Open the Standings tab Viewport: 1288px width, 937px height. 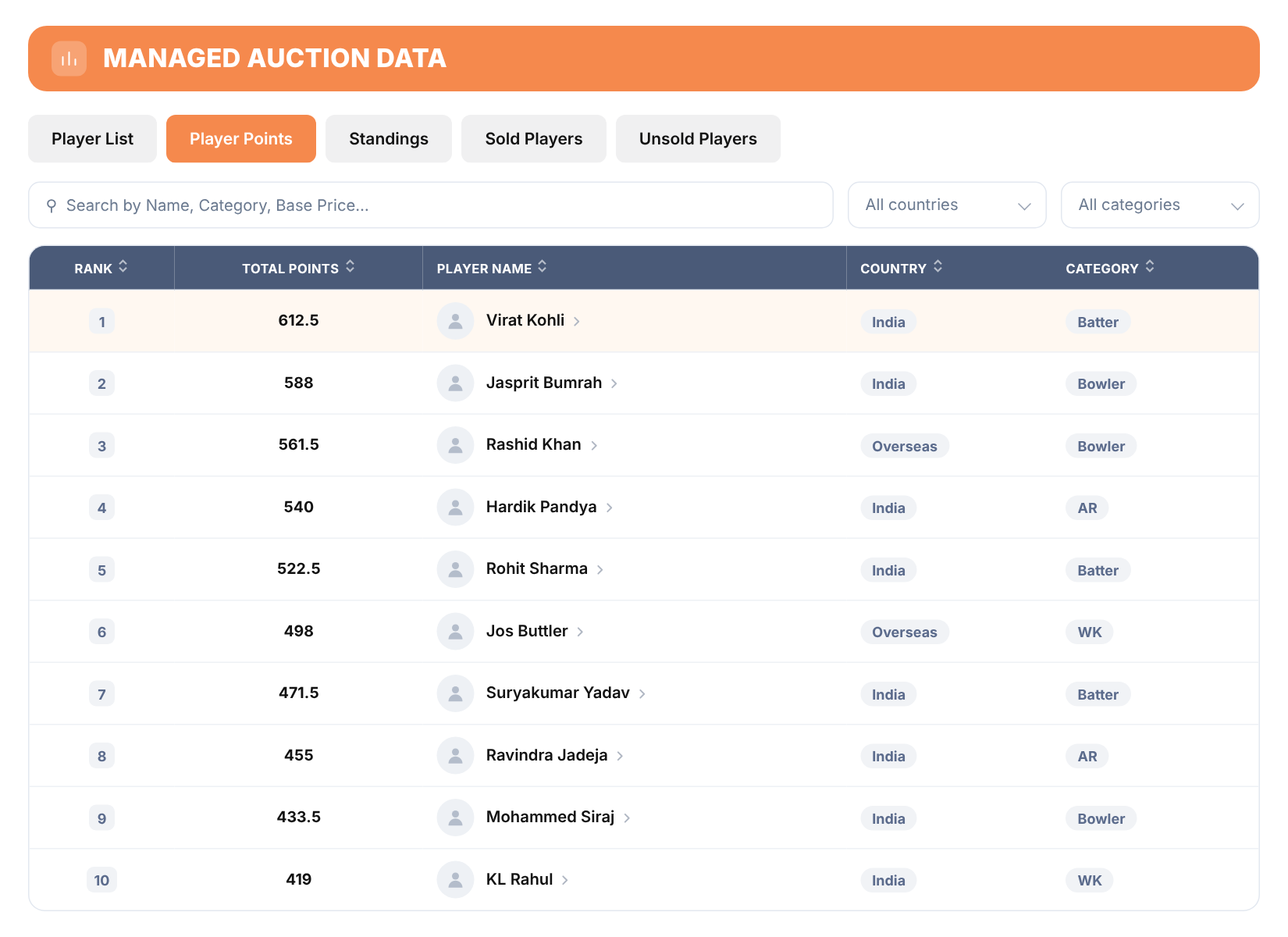(389, 139)
